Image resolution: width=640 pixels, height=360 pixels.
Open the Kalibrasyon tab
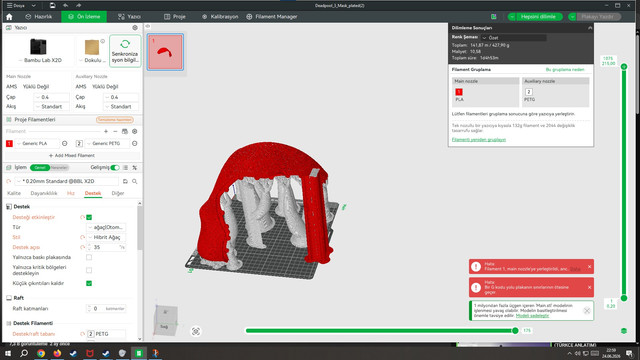pos(220,17)
